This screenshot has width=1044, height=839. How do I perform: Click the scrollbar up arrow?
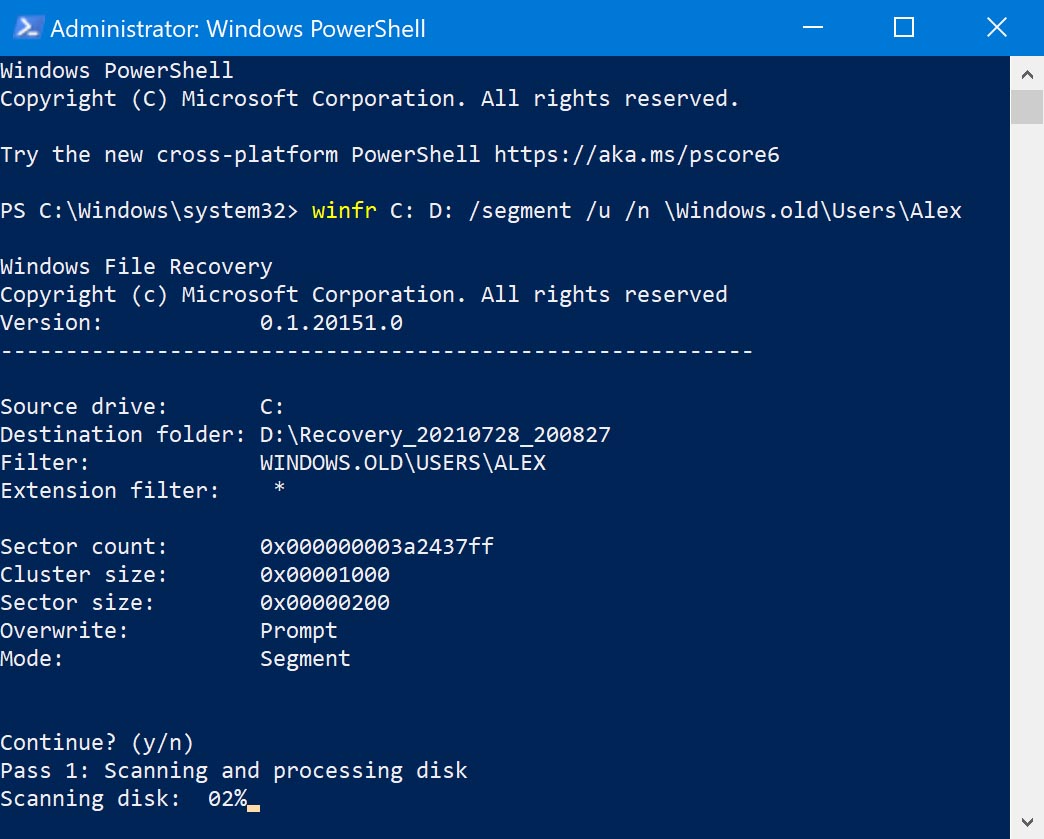point(1027,75)
